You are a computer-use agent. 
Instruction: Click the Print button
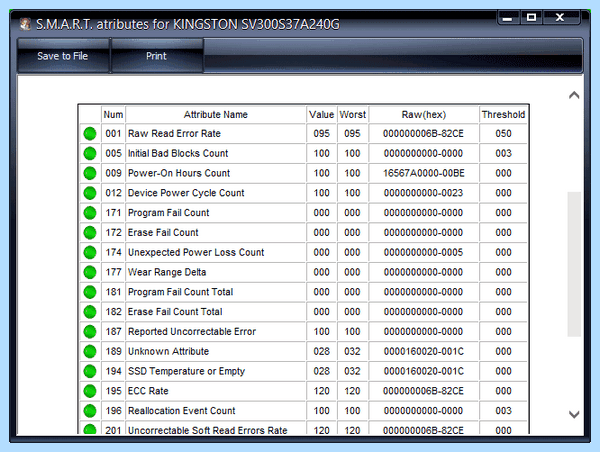coord(157,56)
